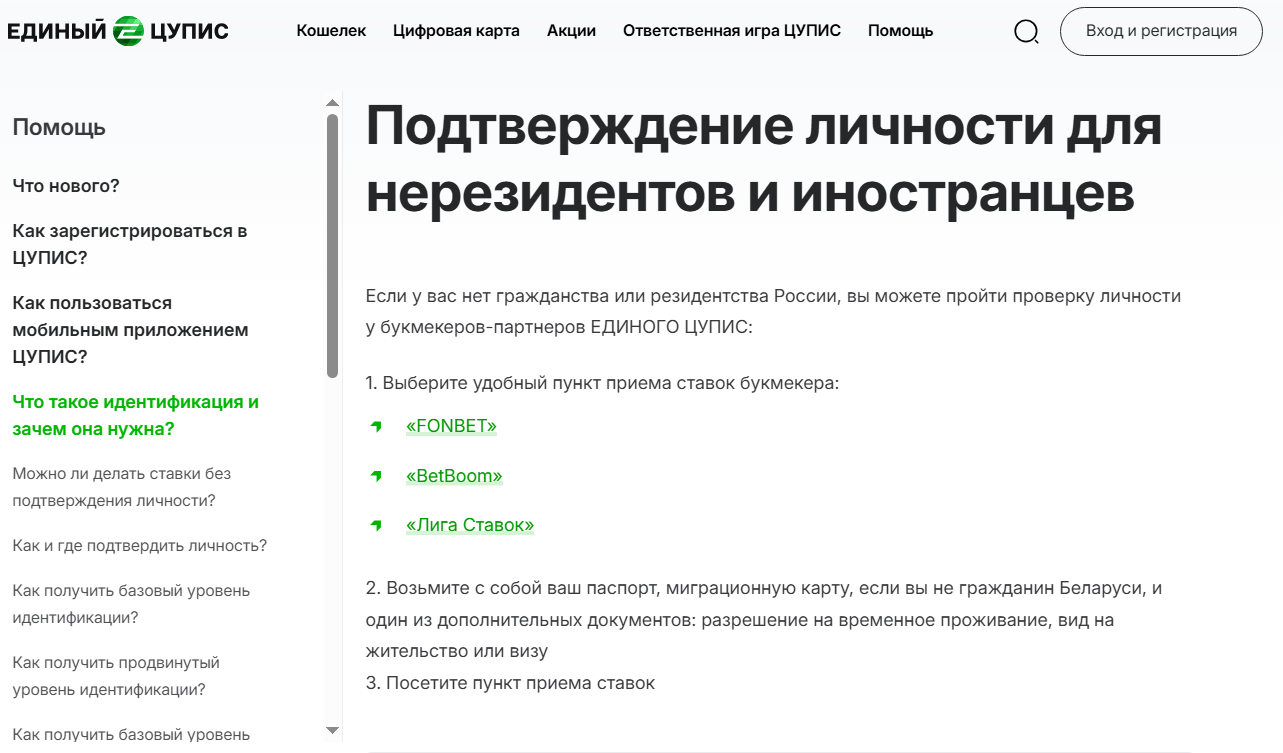Click the arrow bullet beside «FONBET»

click(377, 427)
